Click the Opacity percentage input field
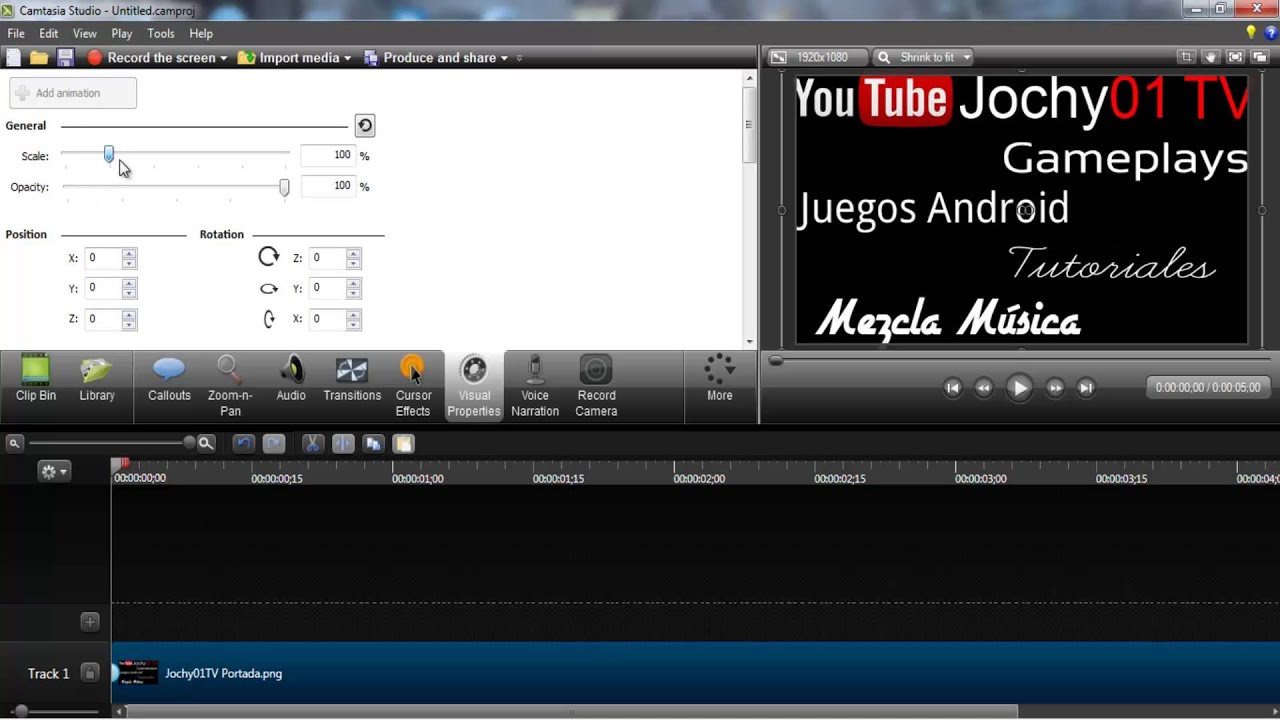Viewport: 1280px width, 720px height. click(x=328, y=186)
